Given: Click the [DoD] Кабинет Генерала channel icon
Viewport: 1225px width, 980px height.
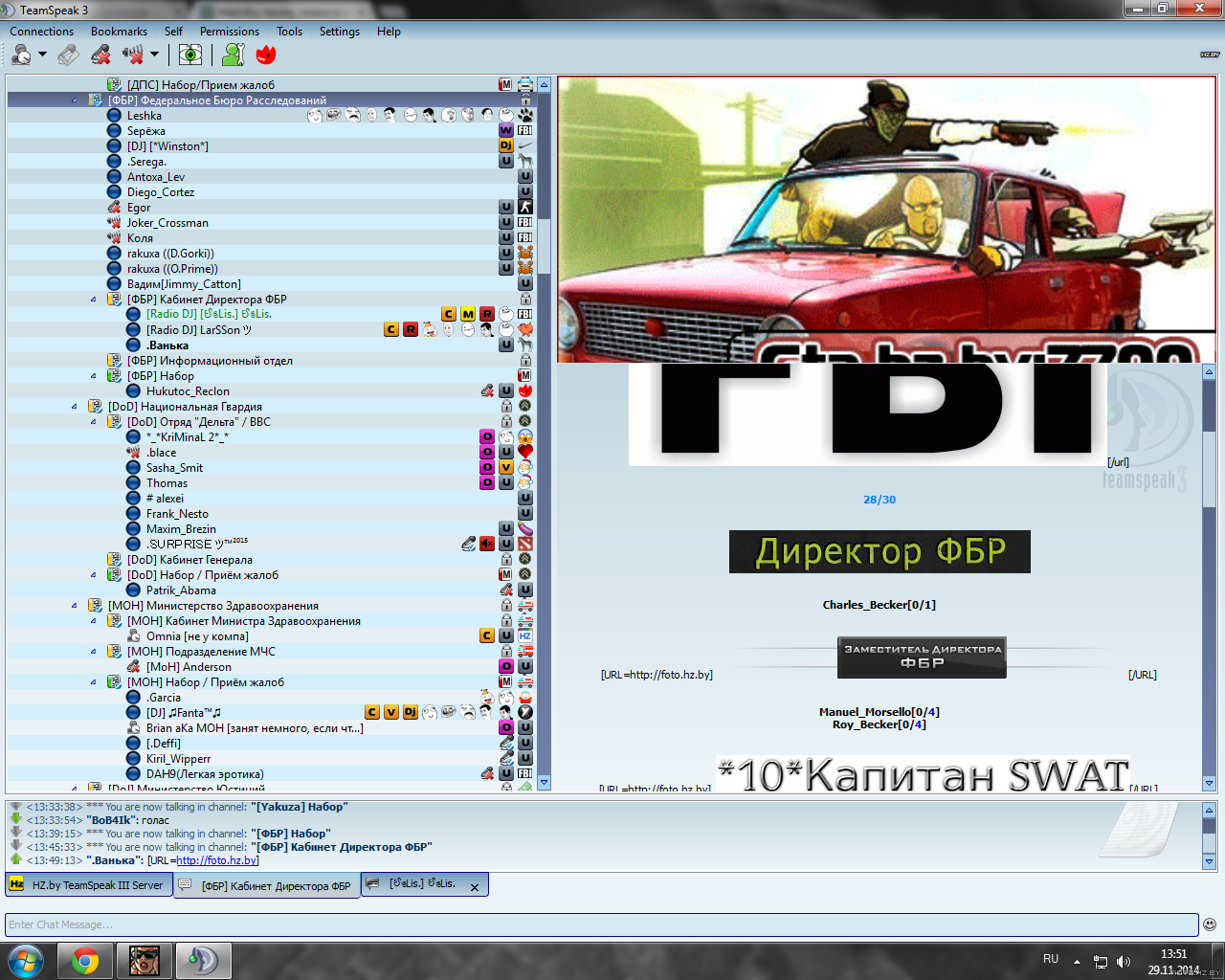Looking at the screenshot, I should point(114,560).
